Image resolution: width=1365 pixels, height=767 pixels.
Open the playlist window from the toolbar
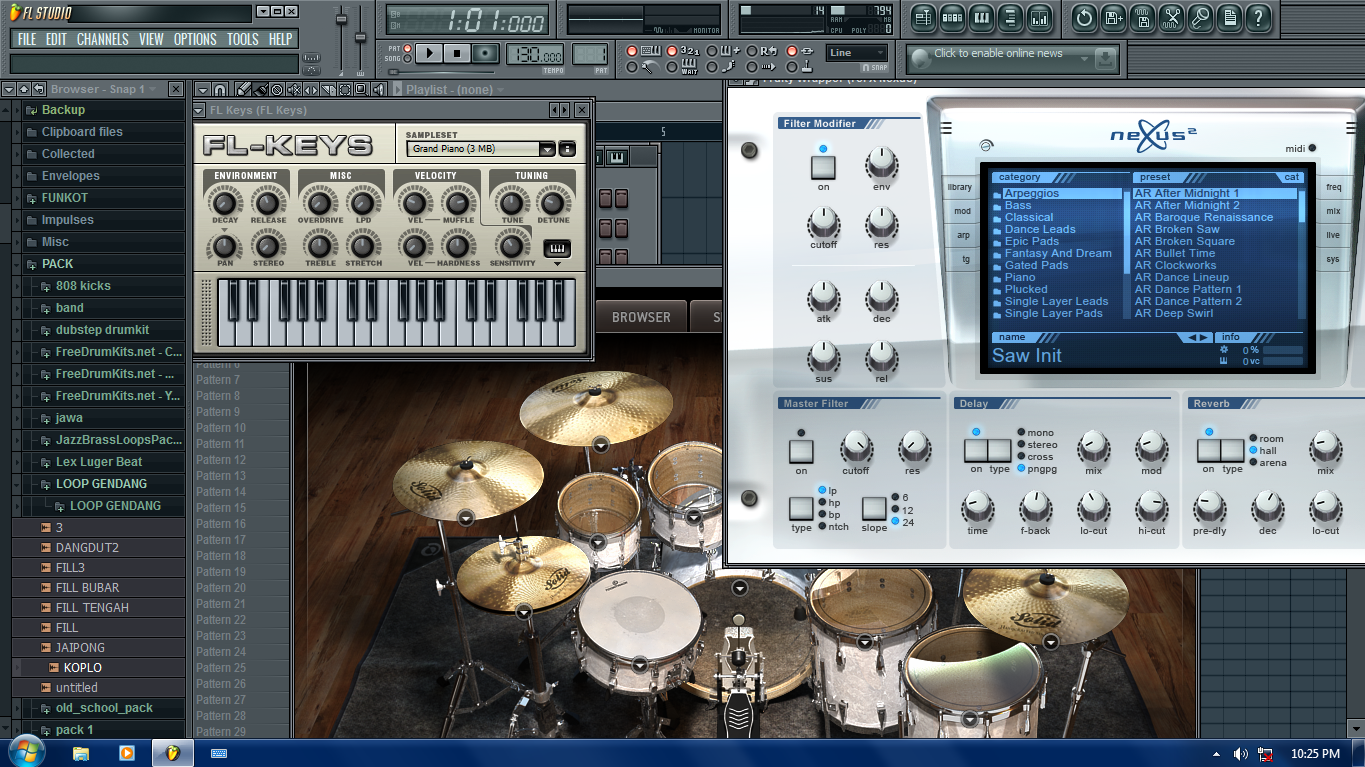pyautogui.click(x=923, y=17)
